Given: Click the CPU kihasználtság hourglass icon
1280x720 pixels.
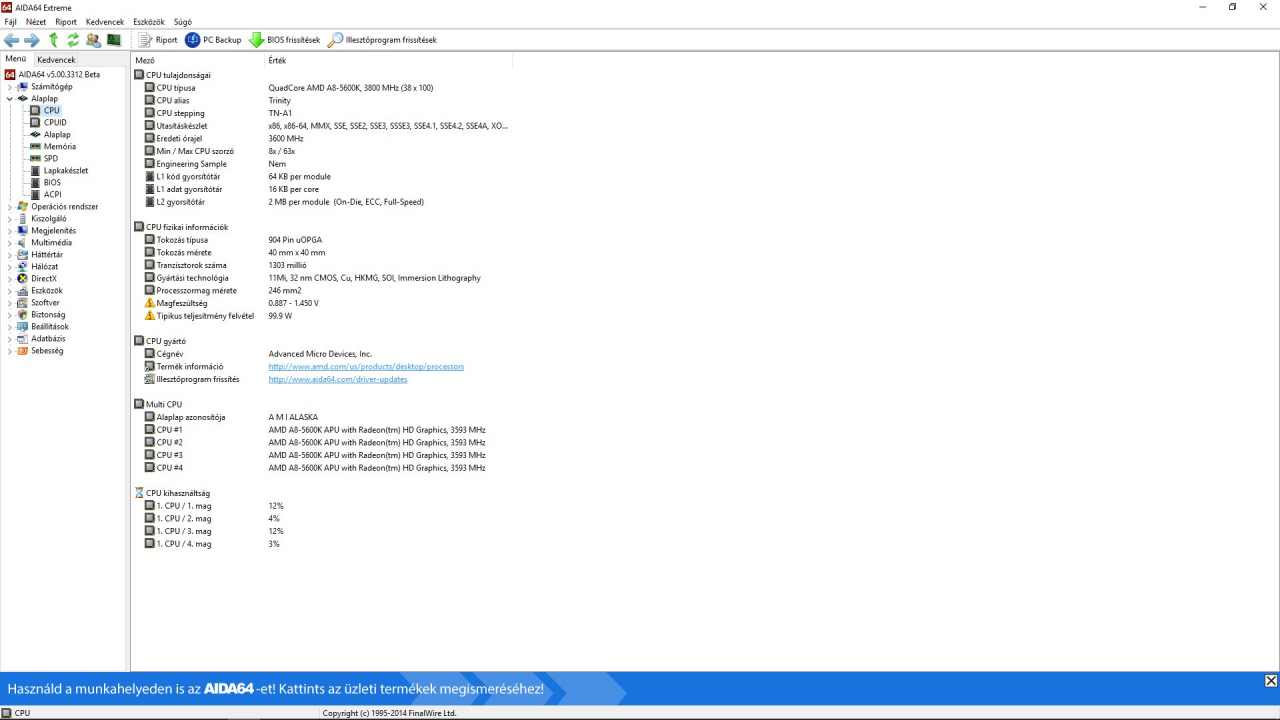Looking at the screenshot, I should click(x=139, y=493).
